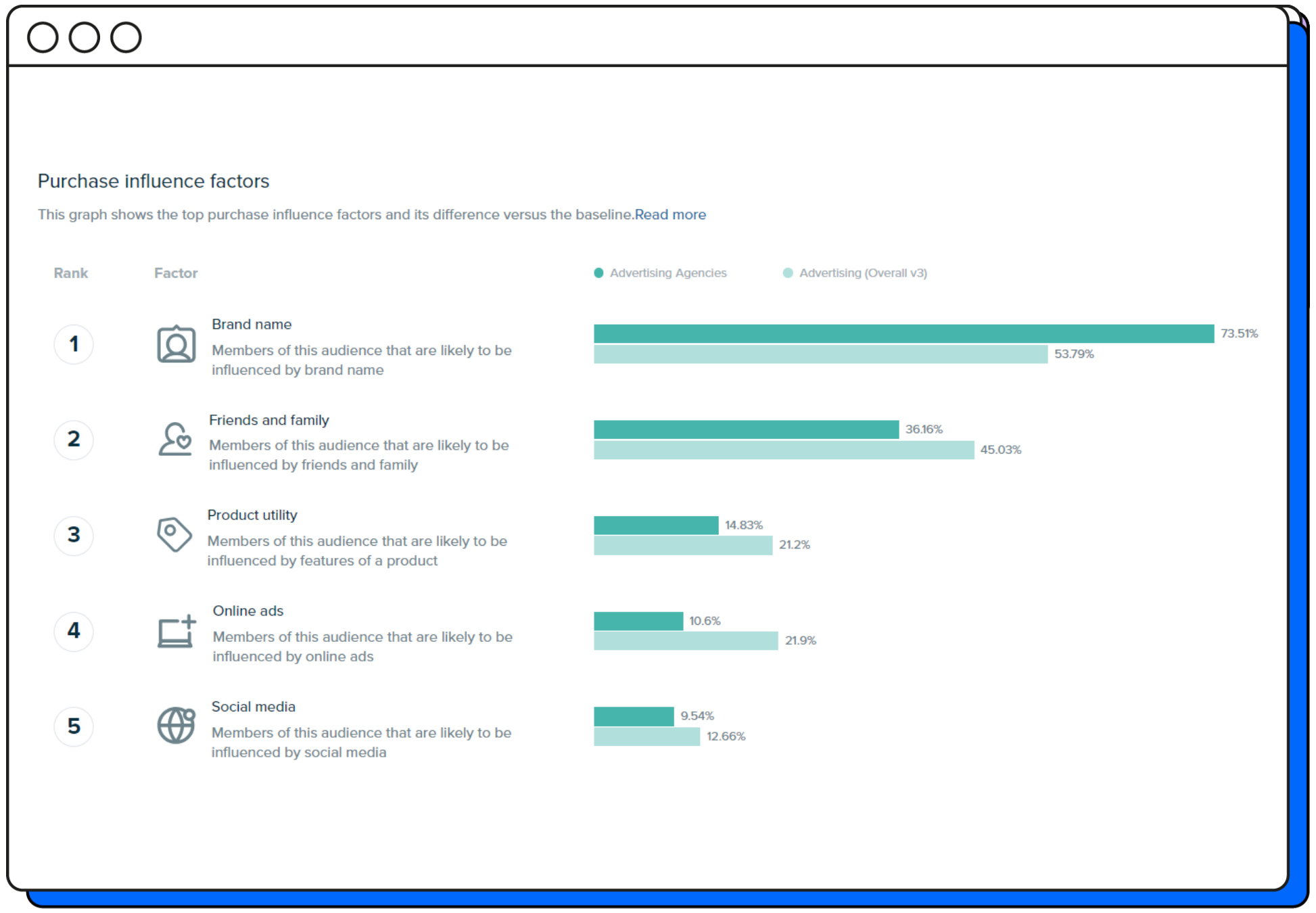Image resolution: width=1316 pixels, height=913 pixels.
Task: Click rank number 5 circle badge
Action: 74,726
